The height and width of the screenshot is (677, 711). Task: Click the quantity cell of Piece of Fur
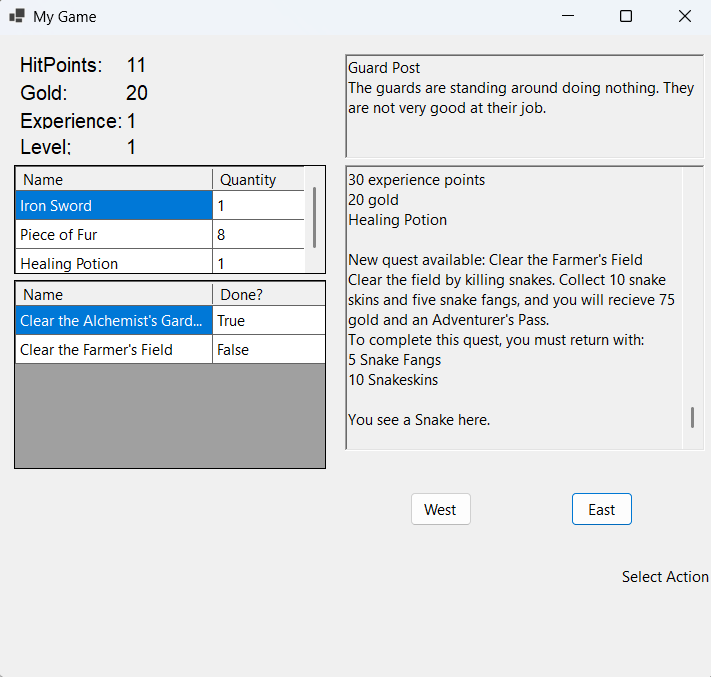tap(257, 235)
